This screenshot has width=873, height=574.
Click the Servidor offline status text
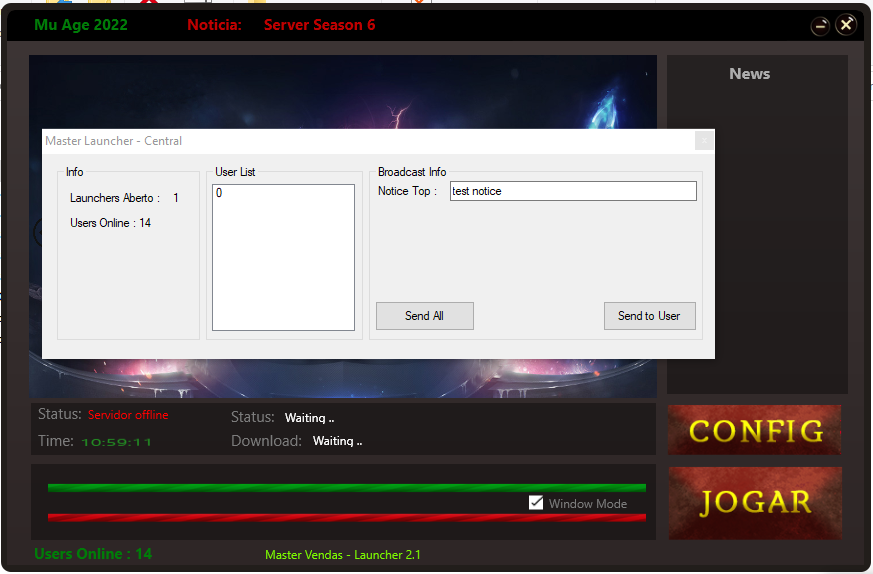(x=128, y=415)
